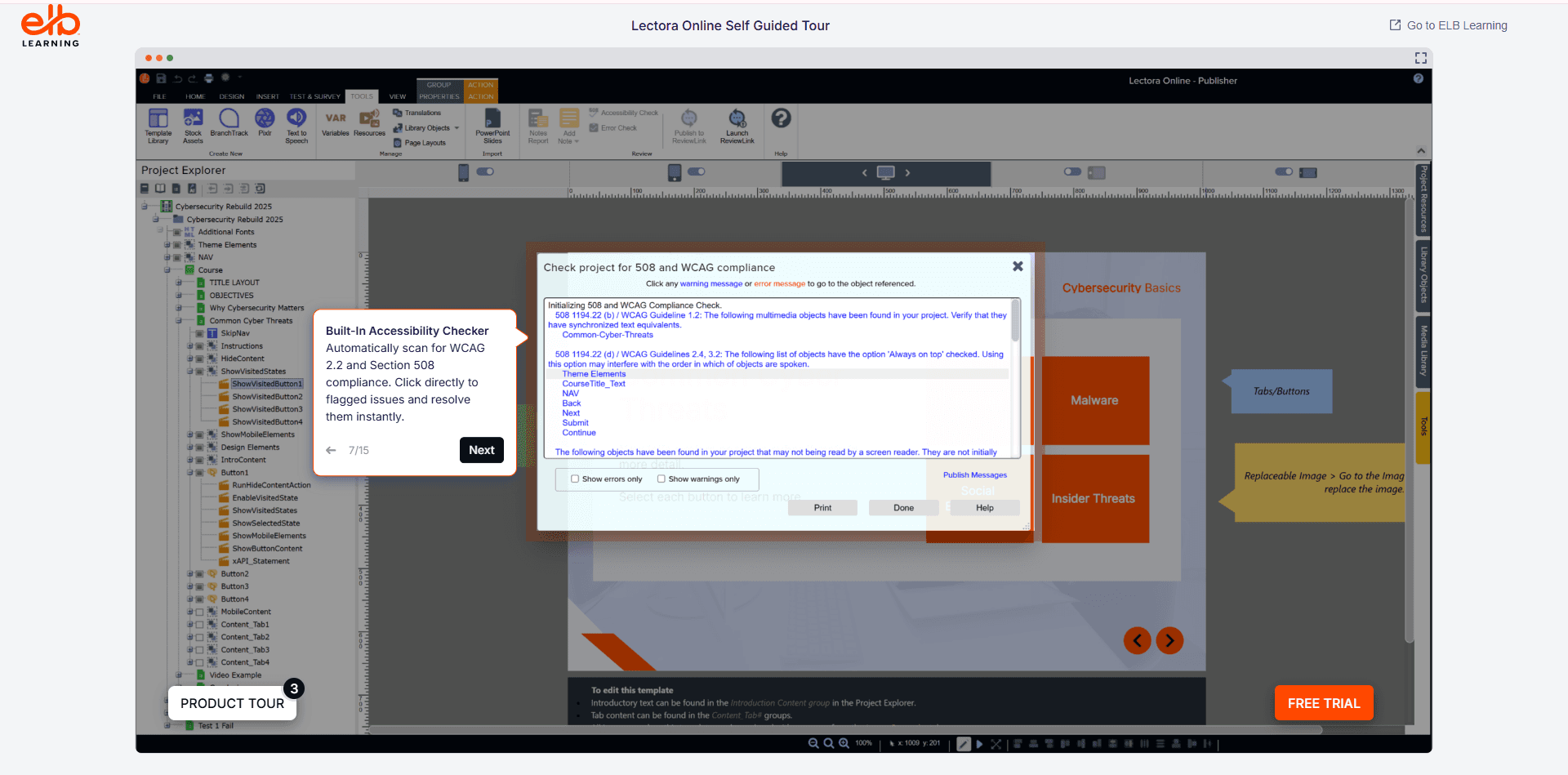Switch to the TEST & SURVEY ribbon tab
1568x775 pixels.
(314, 96)
